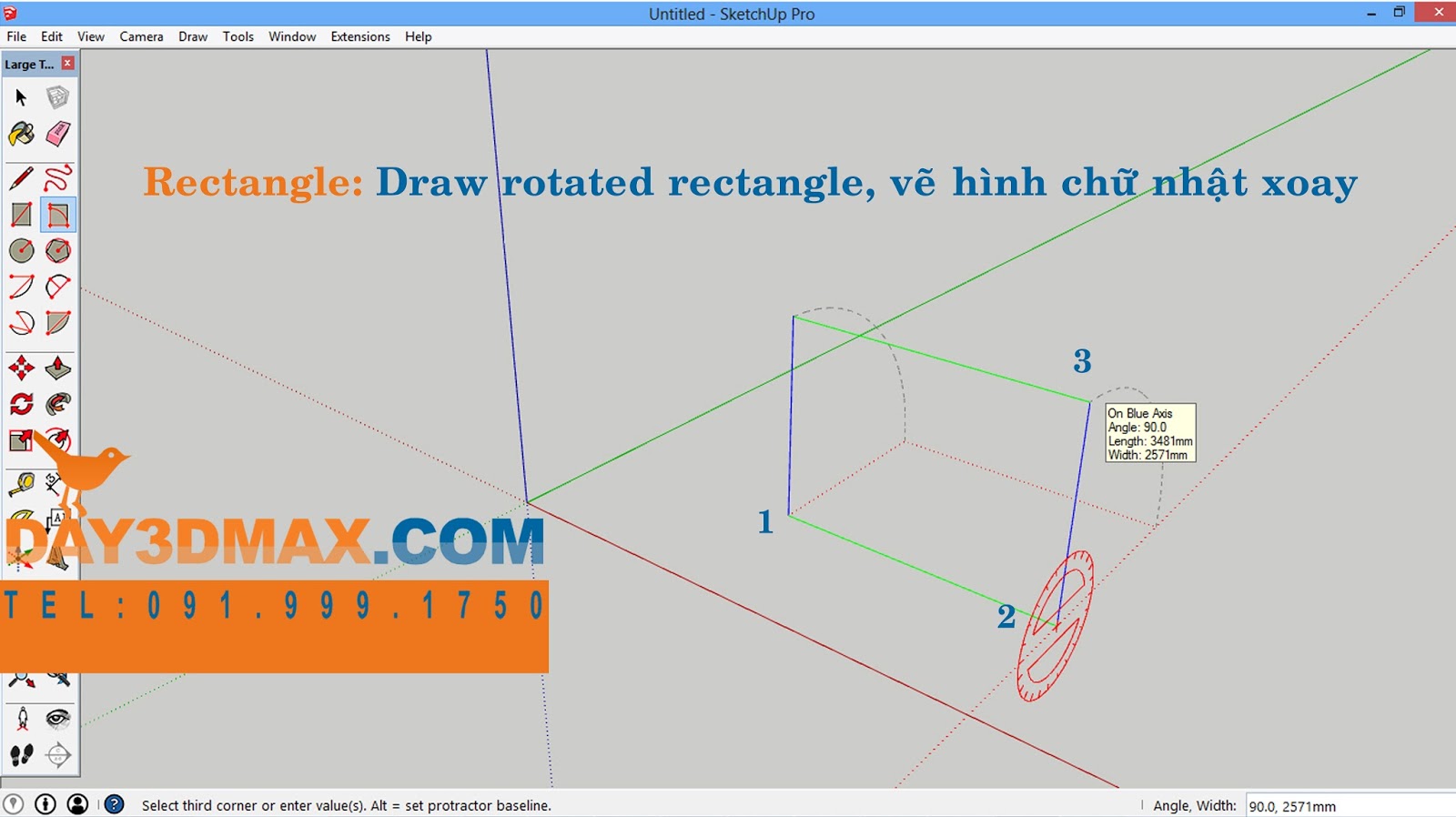Screen dimensions: 1456x817
Task: Select the Pie arc tool
Action: click(x=58, y=323)
